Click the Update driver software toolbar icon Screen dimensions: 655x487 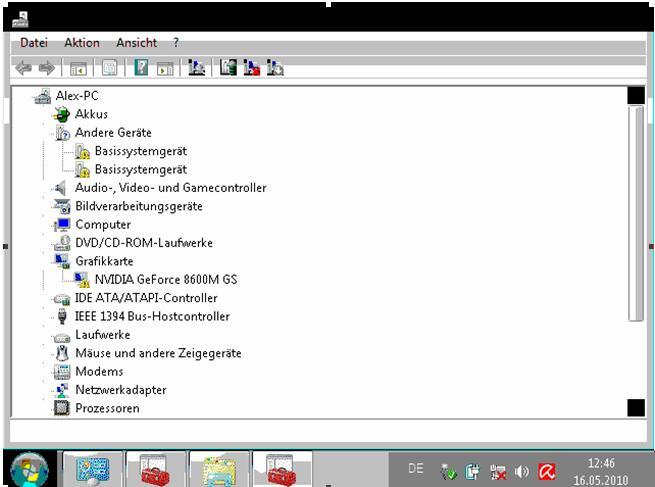[228, 67]
